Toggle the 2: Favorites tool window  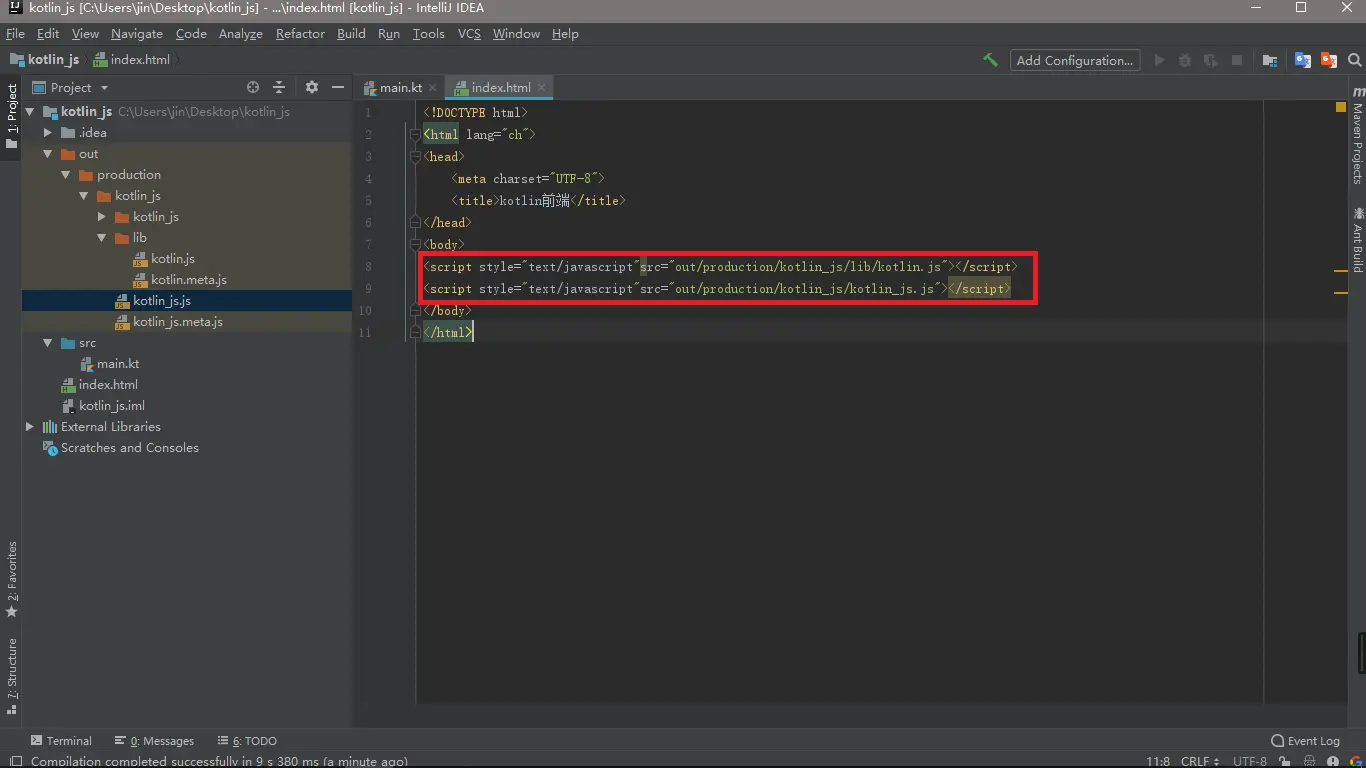click(x=11, y=580)
